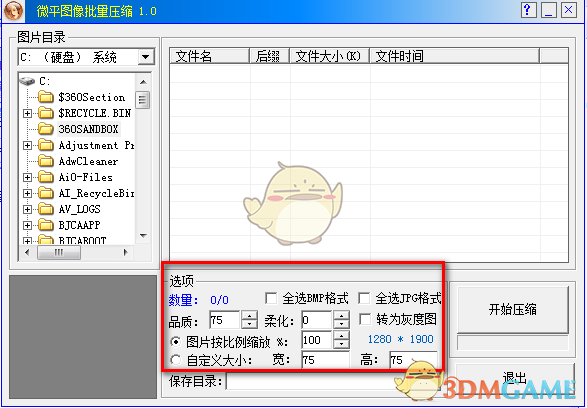
Task: Expand the AiO-Files tree node
Action: point(27,177)
